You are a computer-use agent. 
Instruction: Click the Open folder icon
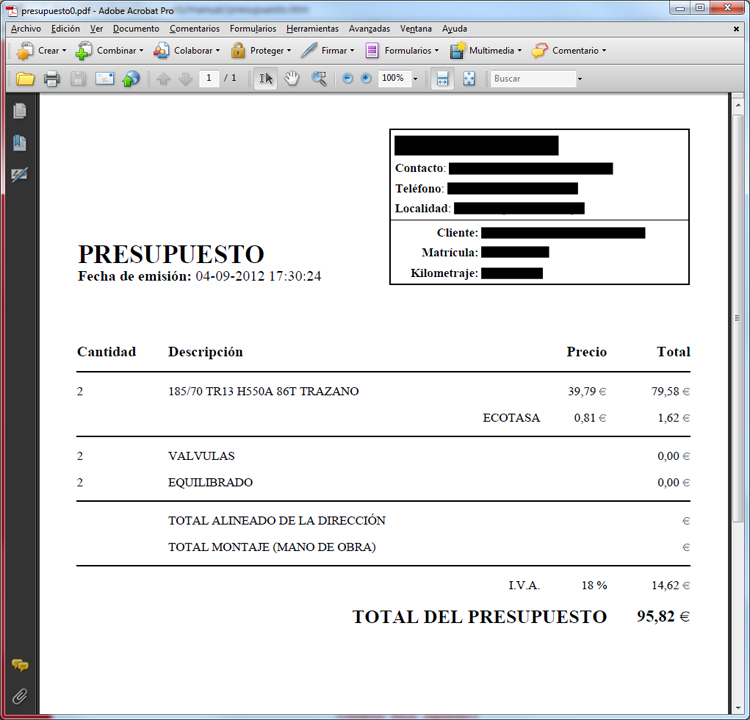[x=25, y=78]
